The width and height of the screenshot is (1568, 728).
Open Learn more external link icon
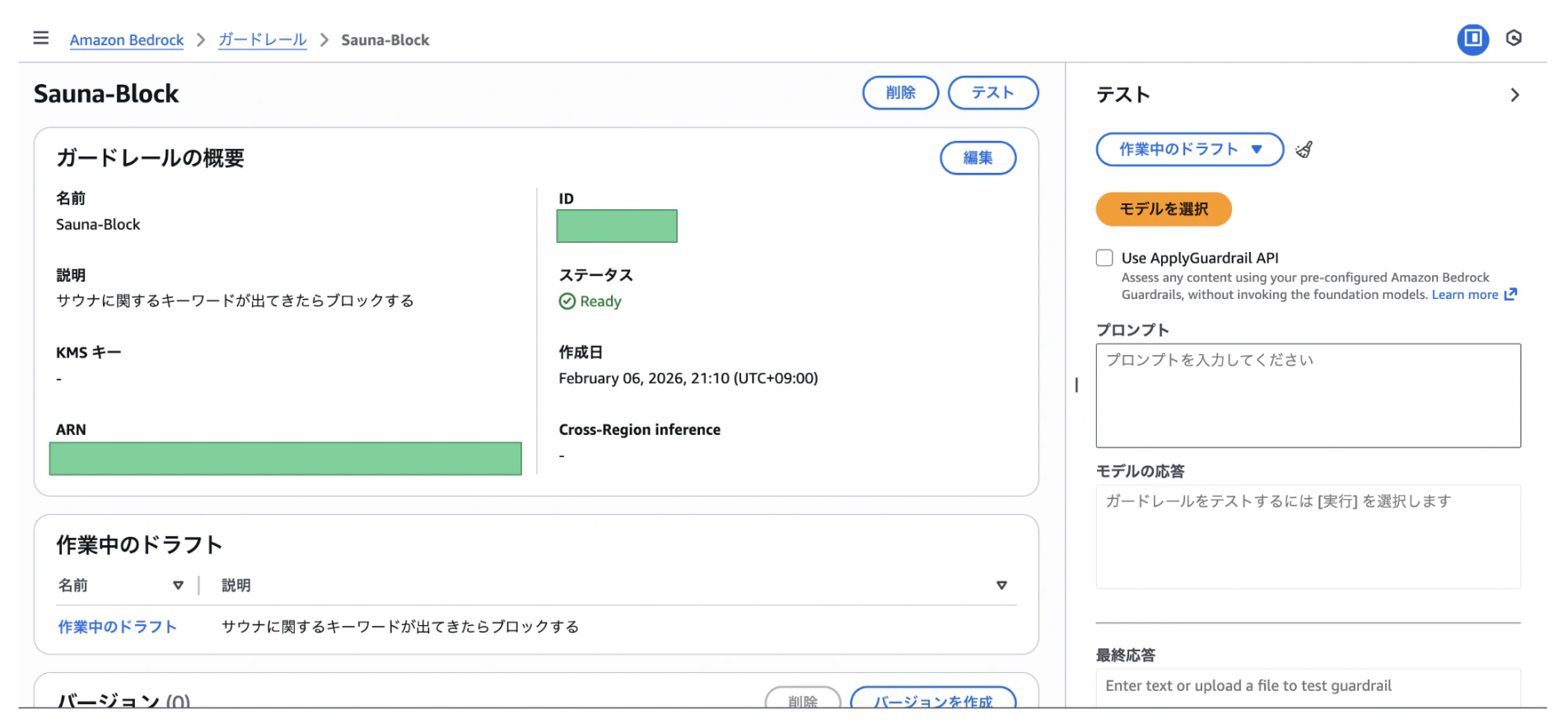click(x=1510, y=295)
